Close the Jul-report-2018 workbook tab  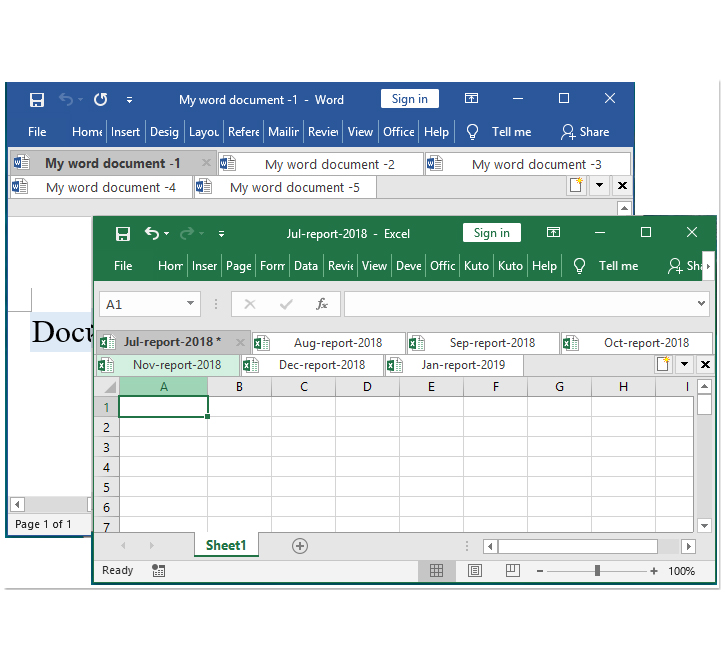pos(240,343)
